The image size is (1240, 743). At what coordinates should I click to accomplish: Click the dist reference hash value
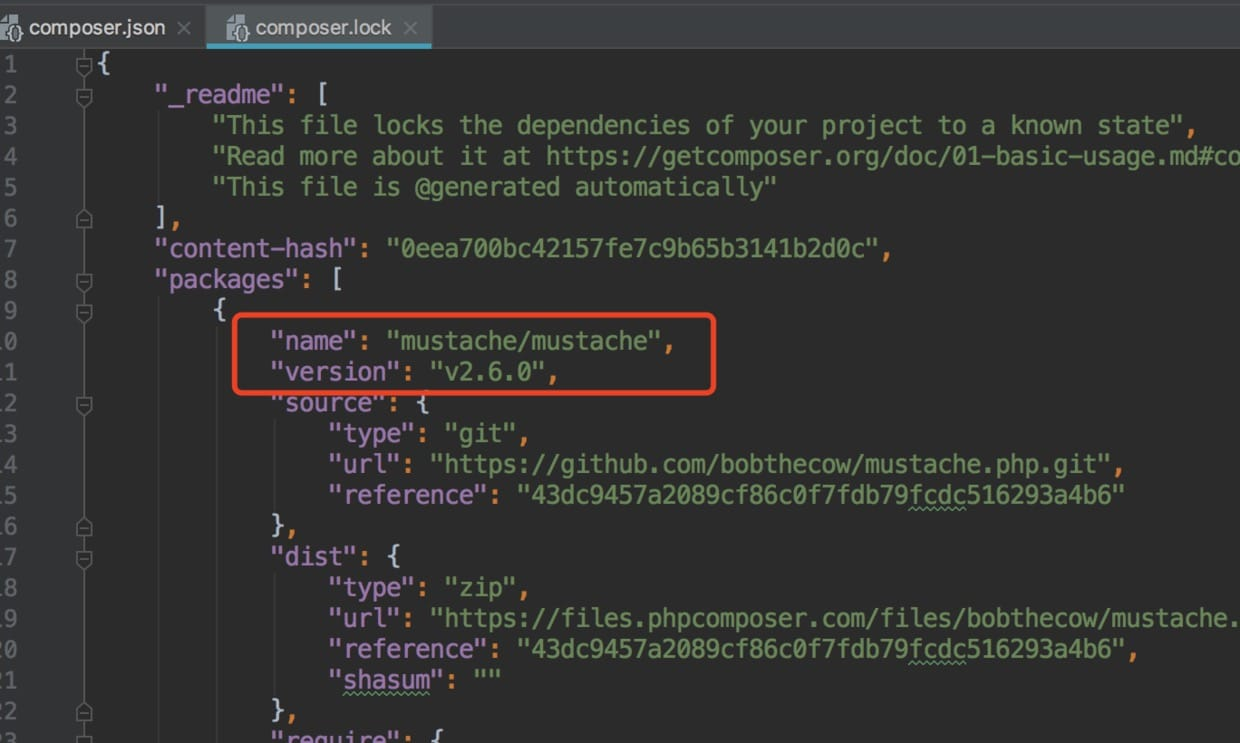coord(821,649)
